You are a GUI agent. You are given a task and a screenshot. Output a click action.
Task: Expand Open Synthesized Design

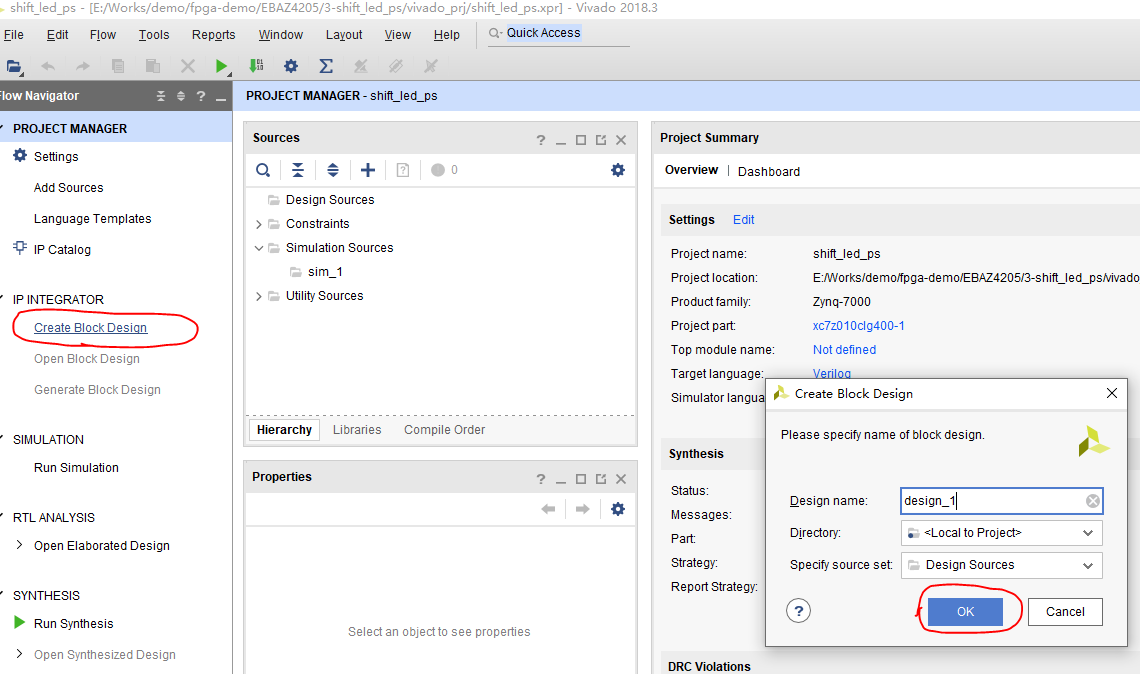(x=19, y=654)
